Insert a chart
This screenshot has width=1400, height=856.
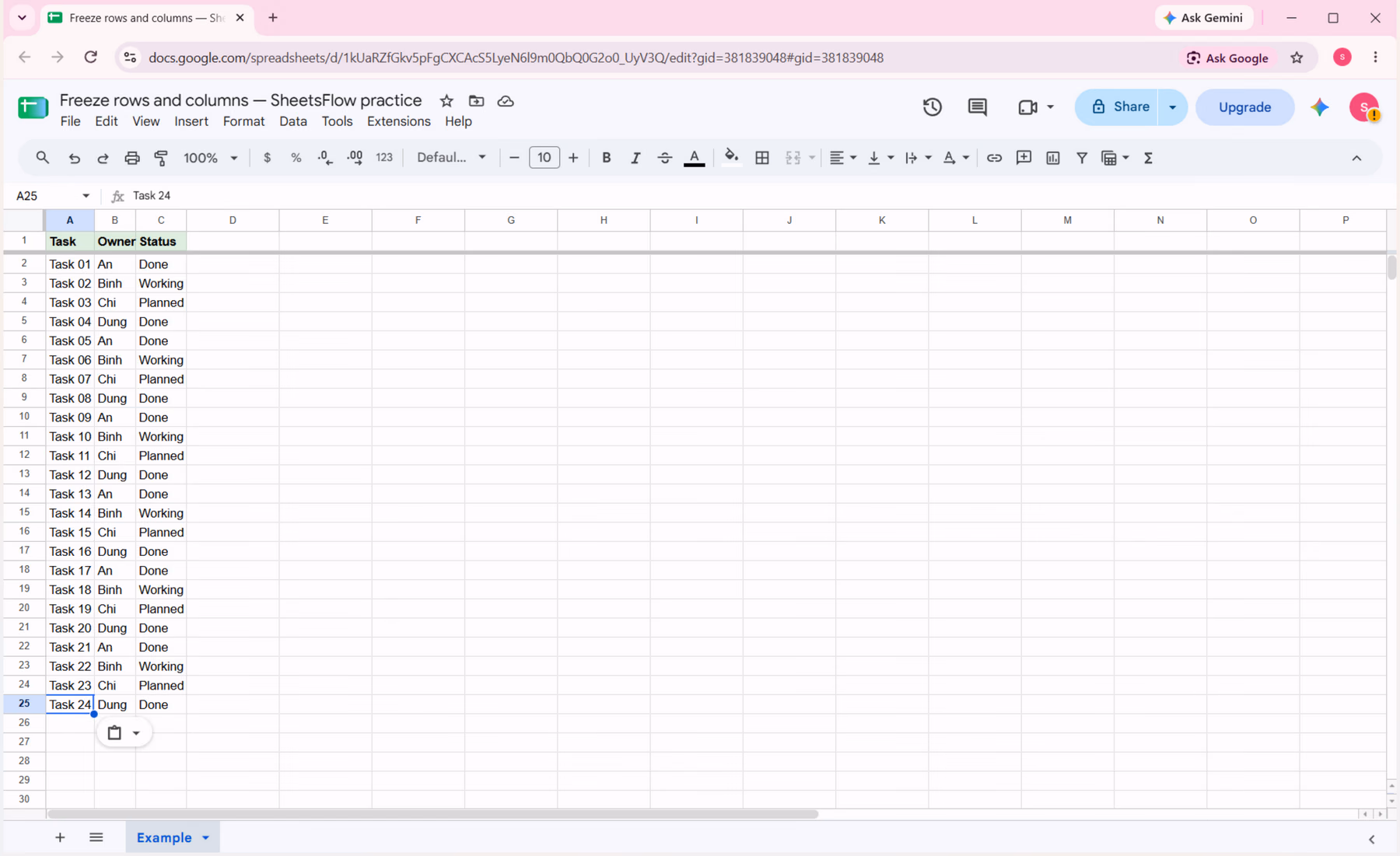point(1052,158)
